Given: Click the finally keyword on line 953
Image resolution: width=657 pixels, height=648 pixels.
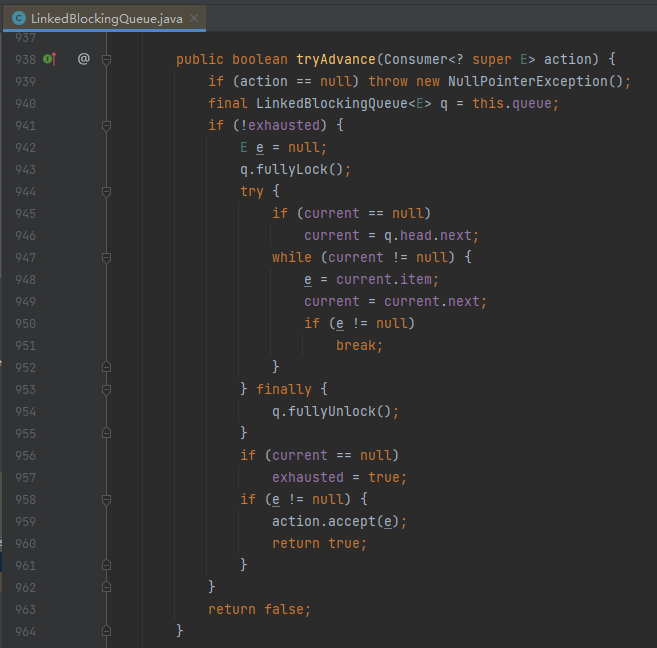Looking at the screenshot, I should (284, 390).
